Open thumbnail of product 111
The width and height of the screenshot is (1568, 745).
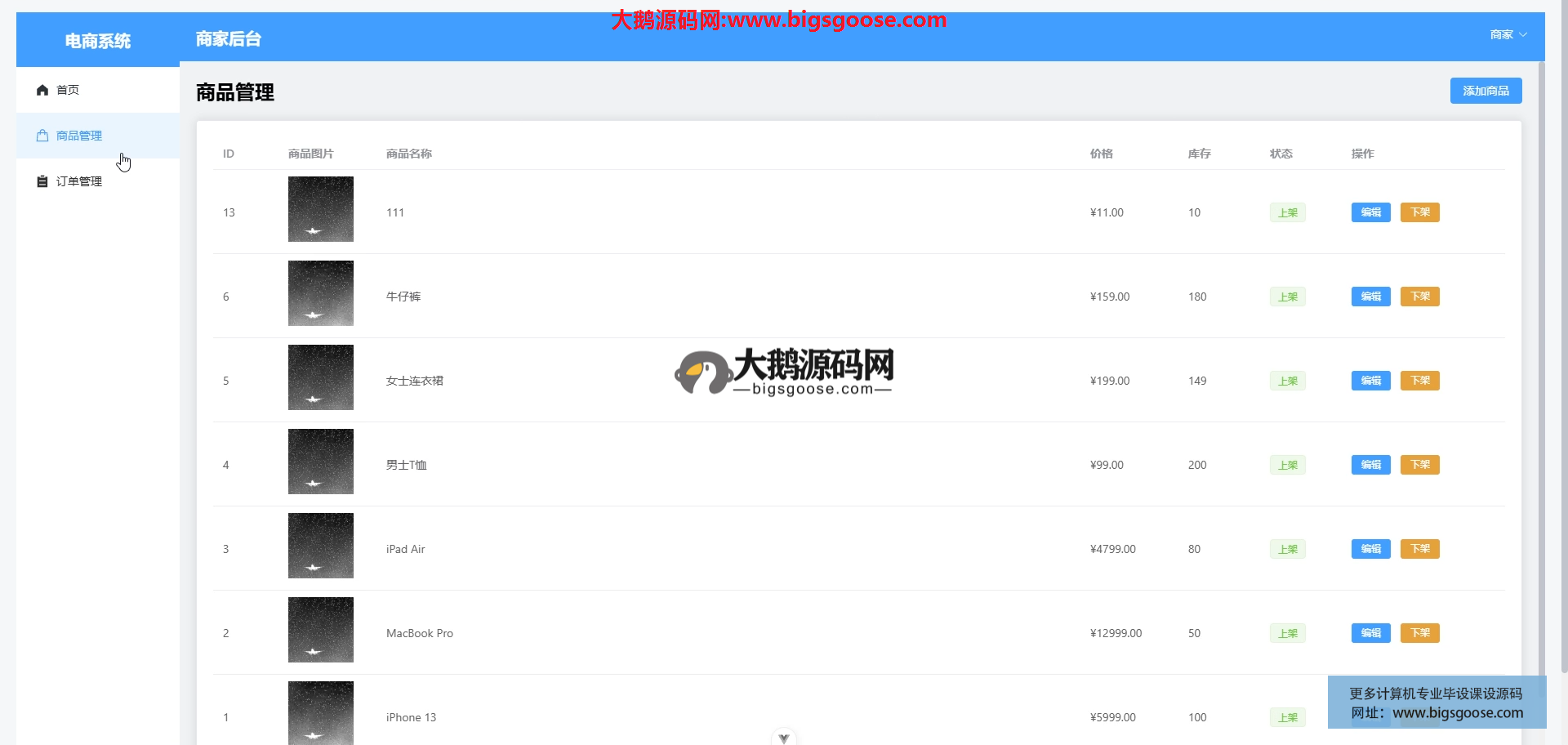[x=321, y=209]
